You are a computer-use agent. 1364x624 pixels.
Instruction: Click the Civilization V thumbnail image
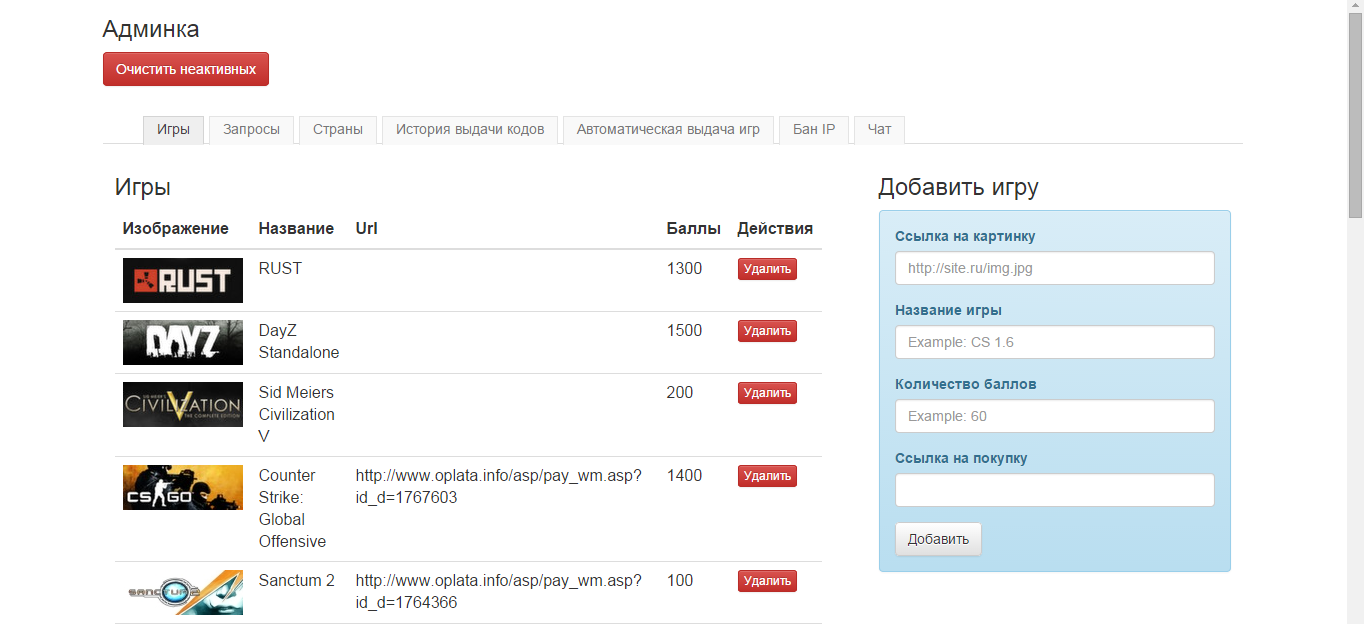click(182, 404)
